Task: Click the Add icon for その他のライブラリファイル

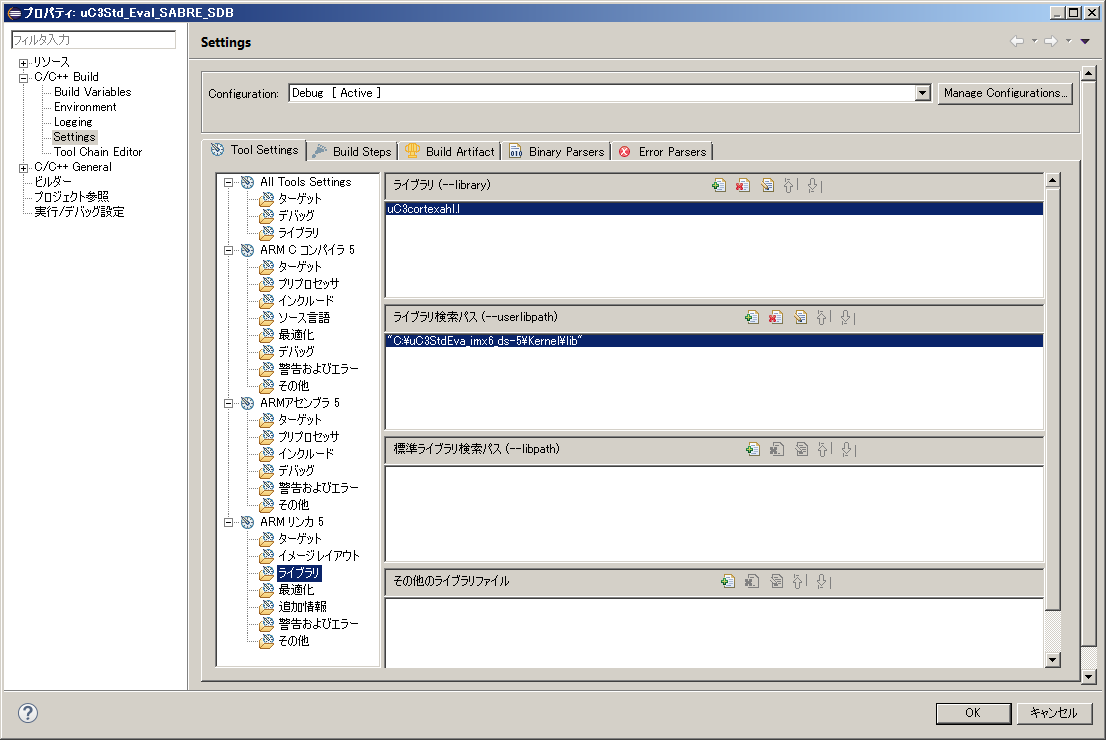Action: (x=728, y=581)
